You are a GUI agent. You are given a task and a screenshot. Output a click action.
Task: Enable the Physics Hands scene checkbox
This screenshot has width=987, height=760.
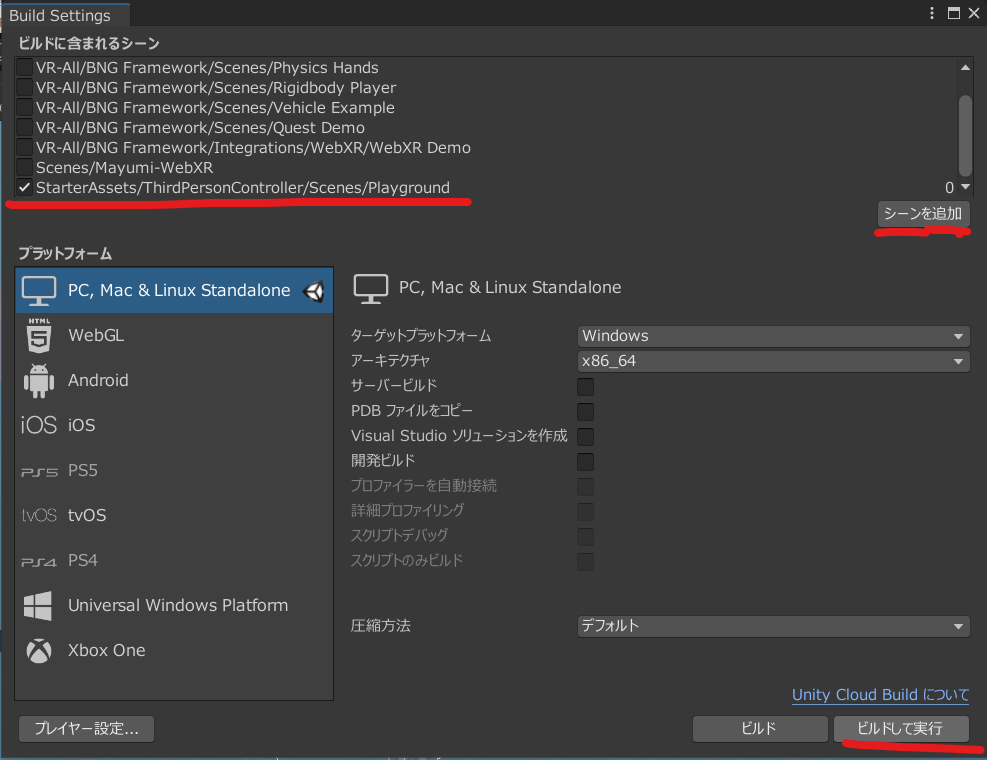pyautogui.click(x=25, y=67)
